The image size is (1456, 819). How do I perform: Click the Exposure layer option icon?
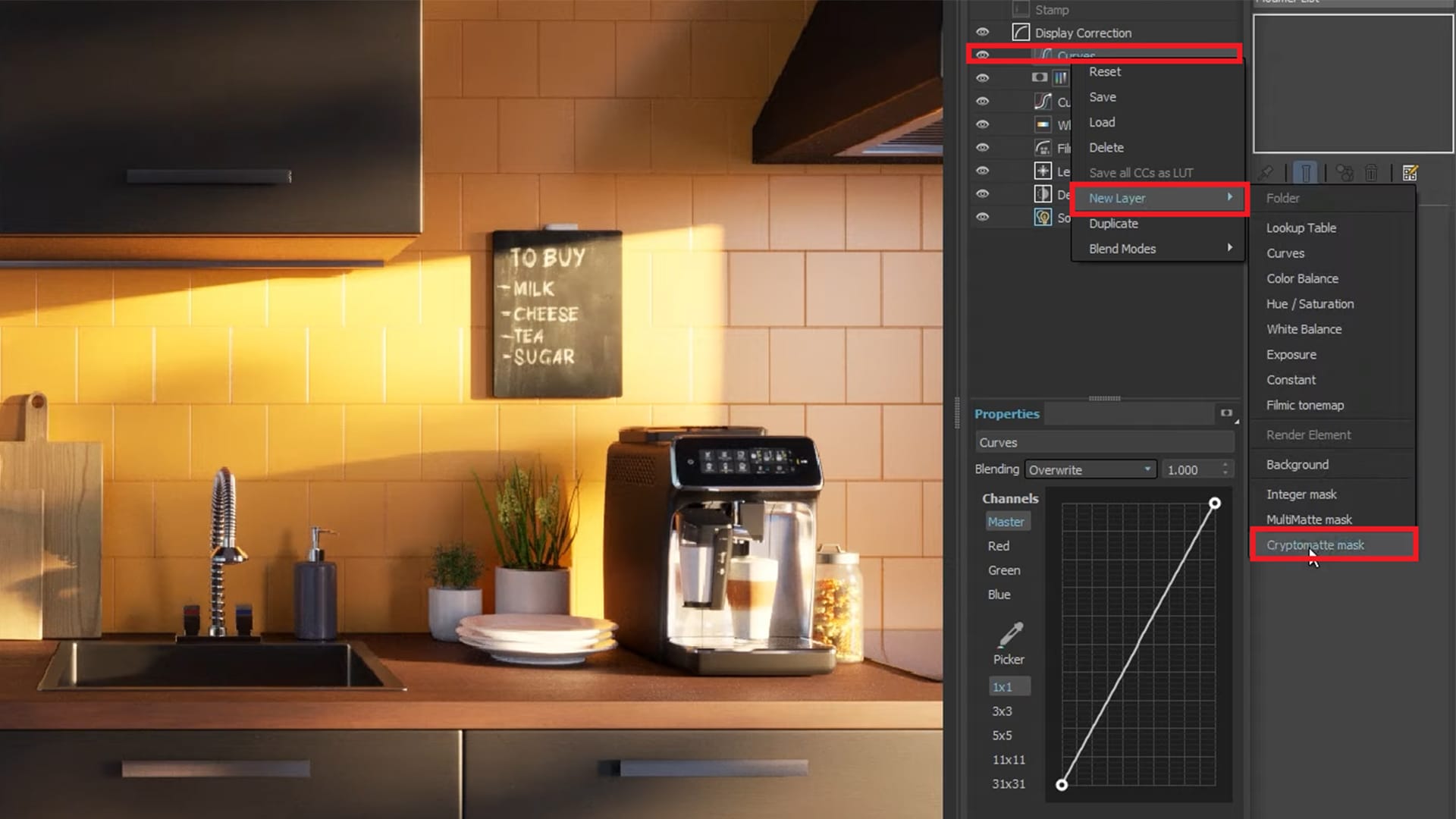click(x=1290, y=354)
